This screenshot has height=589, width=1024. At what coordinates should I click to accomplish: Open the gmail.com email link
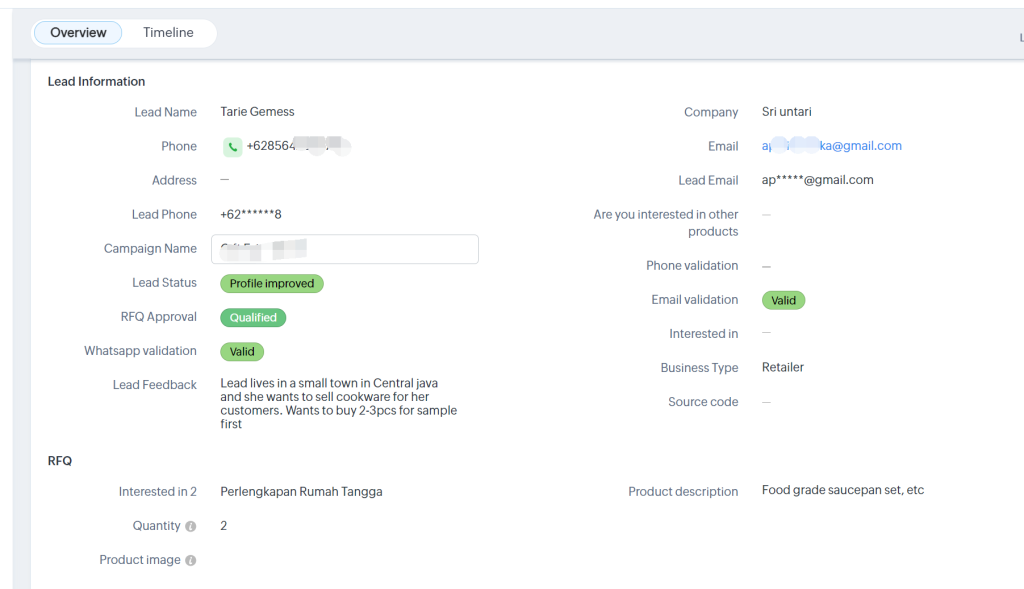pyautogui.click(x=831, y=146)
